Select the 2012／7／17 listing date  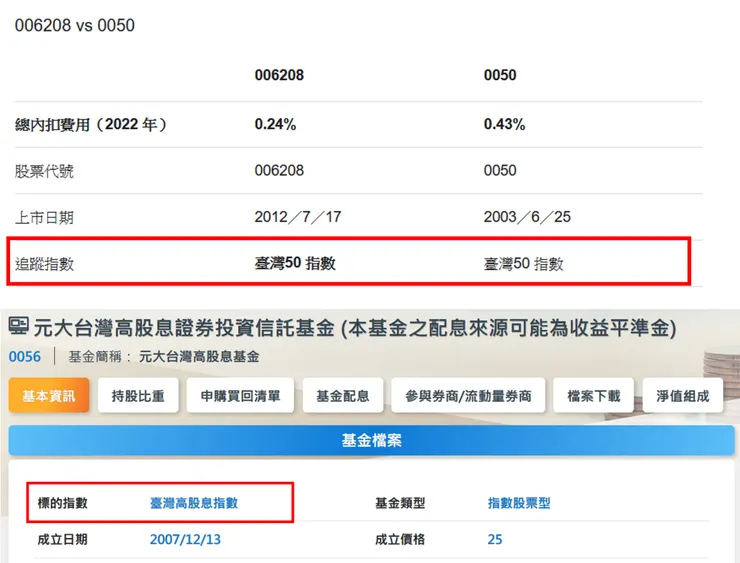(x=298, y=217)
